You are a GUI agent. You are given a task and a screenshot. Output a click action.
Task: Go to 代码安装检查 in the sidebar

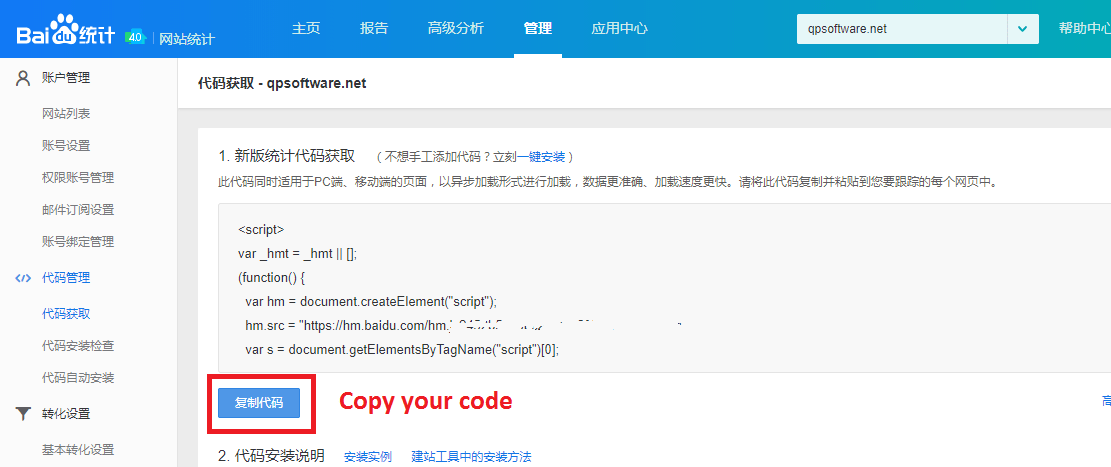pyautogui.click(x=78, y=345)
